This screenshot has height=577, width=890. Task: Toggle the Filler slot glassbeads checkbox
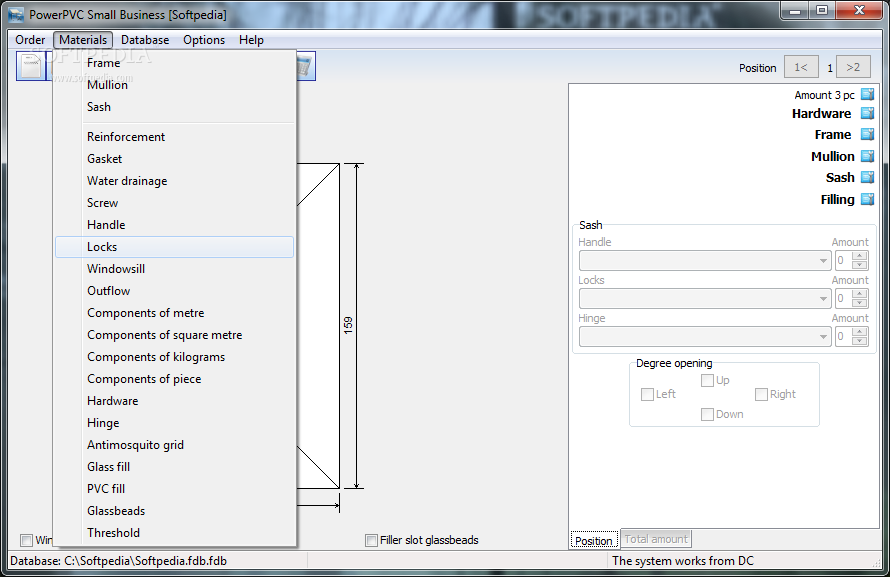point(371,540)
